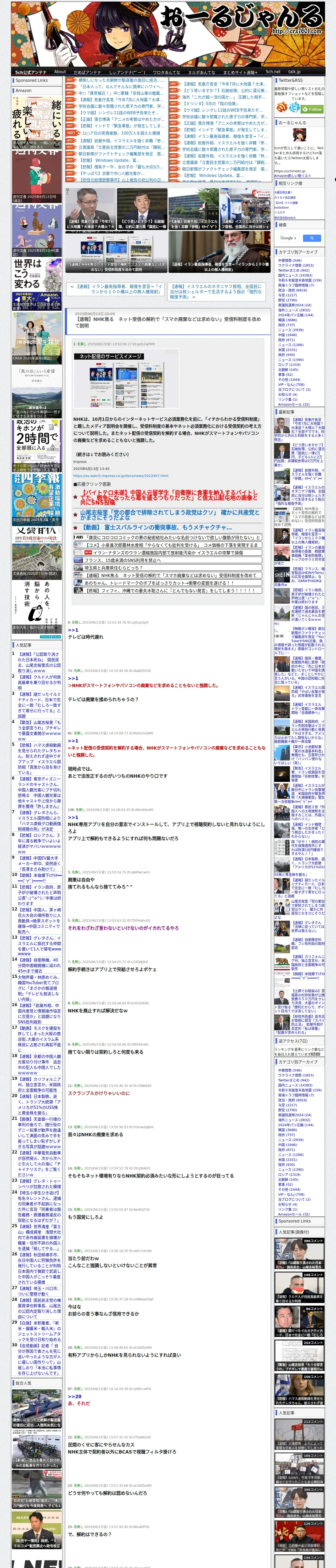Open the thumbnail 石破総理、公約に還元策

142,209
